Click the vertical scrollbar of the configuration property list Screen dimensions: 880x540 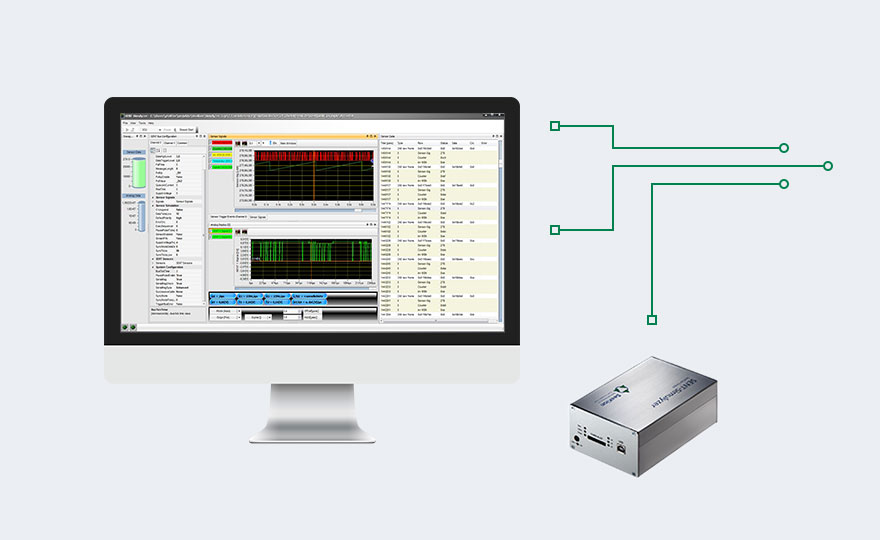click(204, 231)
